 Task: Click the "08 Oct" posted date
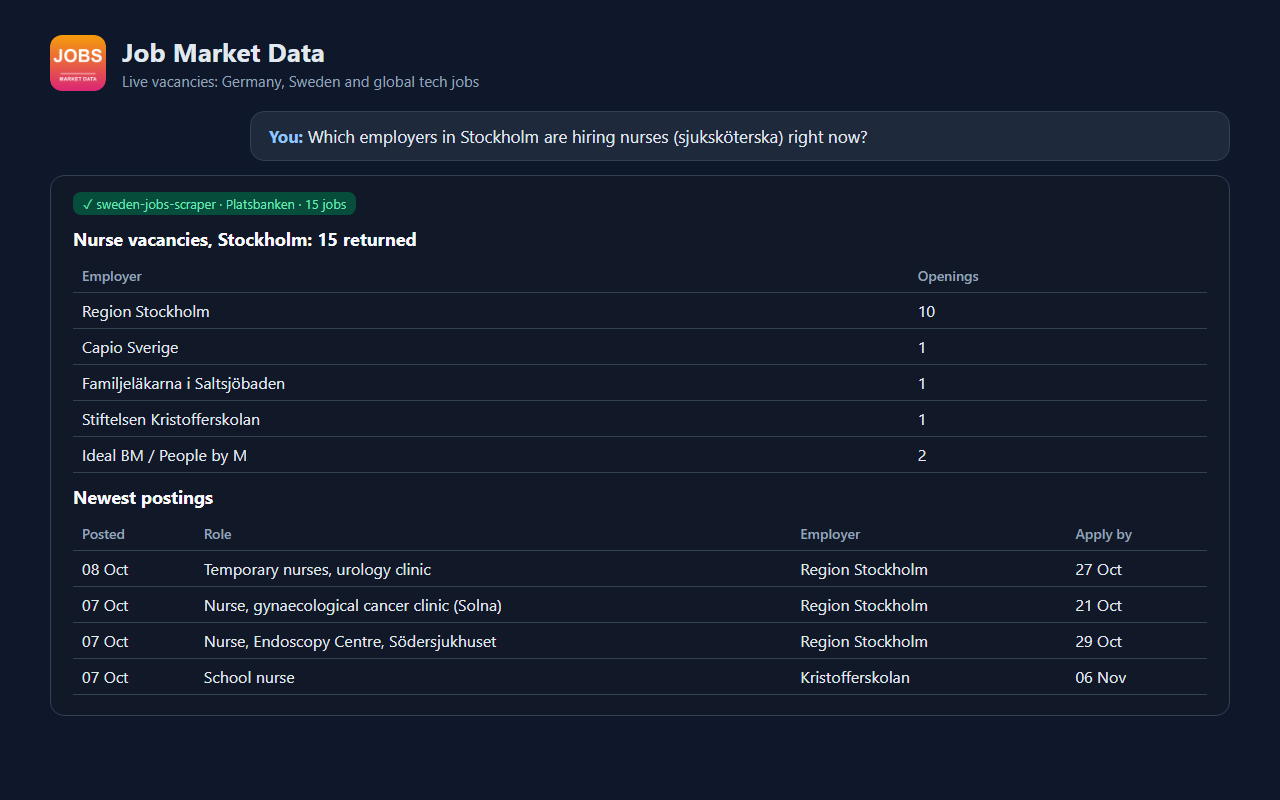click(x=105, y=569)
